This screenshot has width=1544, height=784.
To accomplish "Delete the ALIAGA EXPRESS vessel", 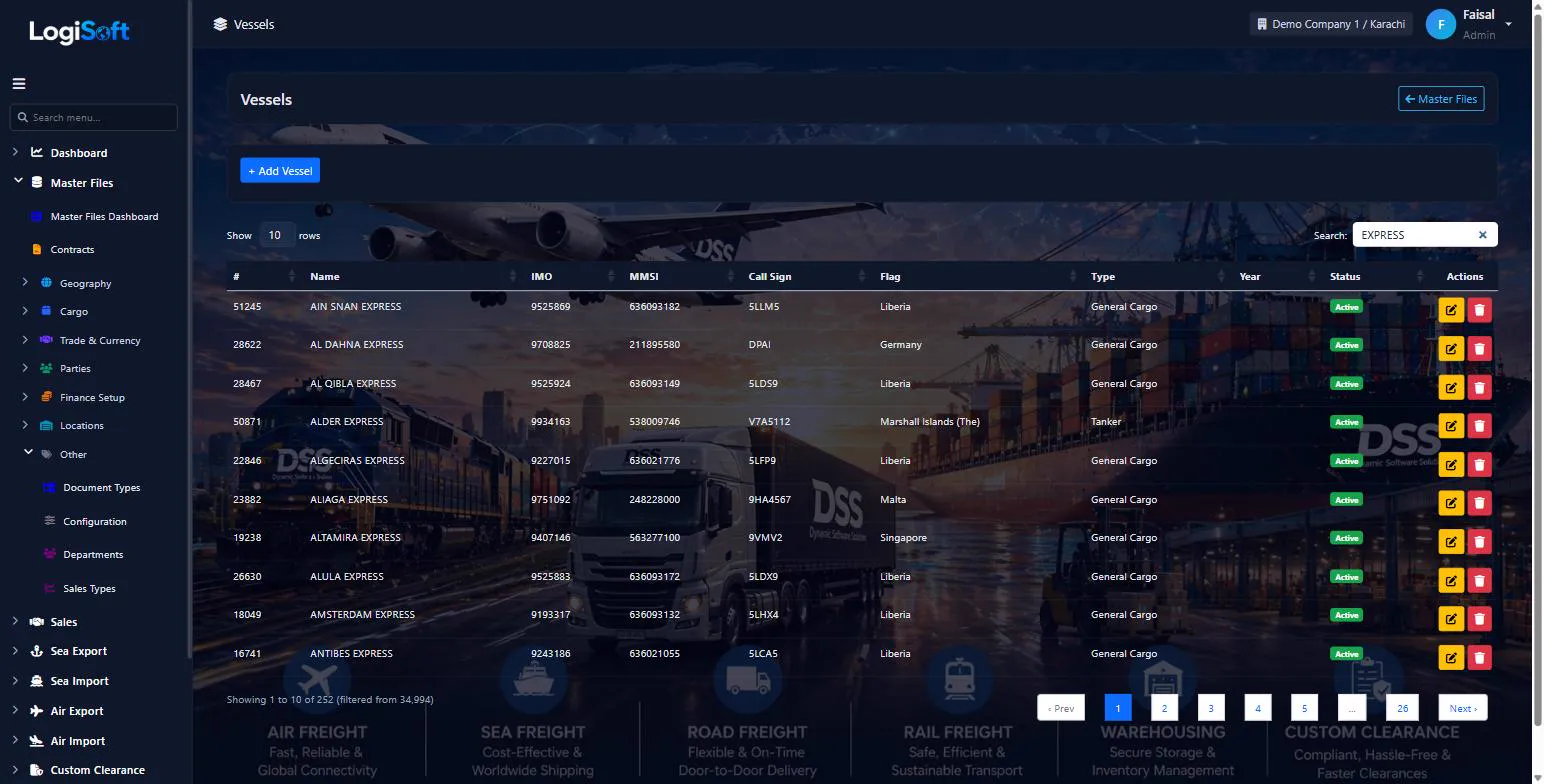I will click(x=1479, y=503).
